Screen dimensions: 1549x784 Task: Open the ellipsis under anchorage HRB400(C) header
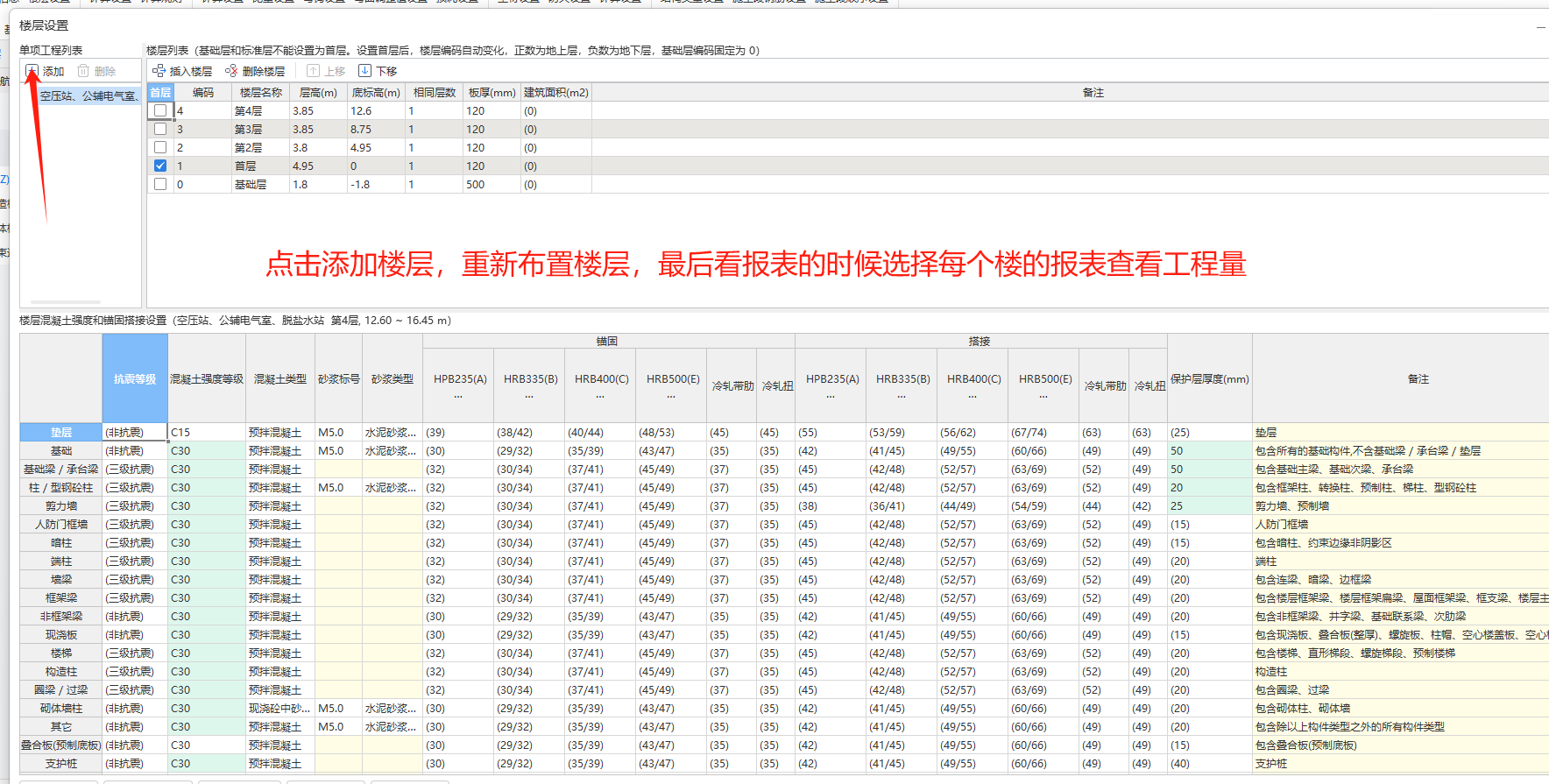(x=600, y=396)
